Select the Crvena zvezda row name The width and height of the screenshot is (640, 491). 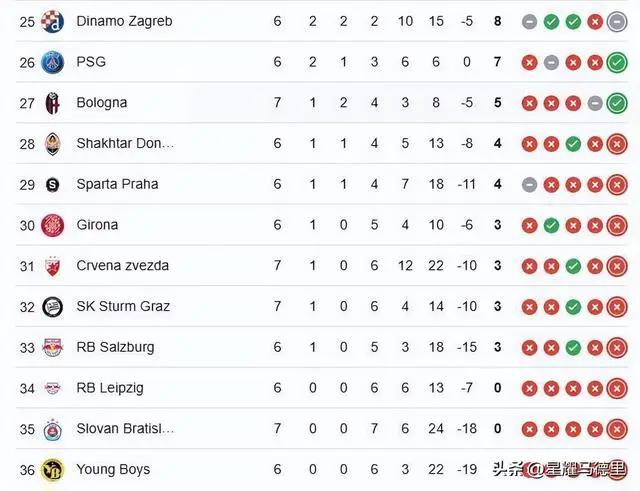pos(122,266)
